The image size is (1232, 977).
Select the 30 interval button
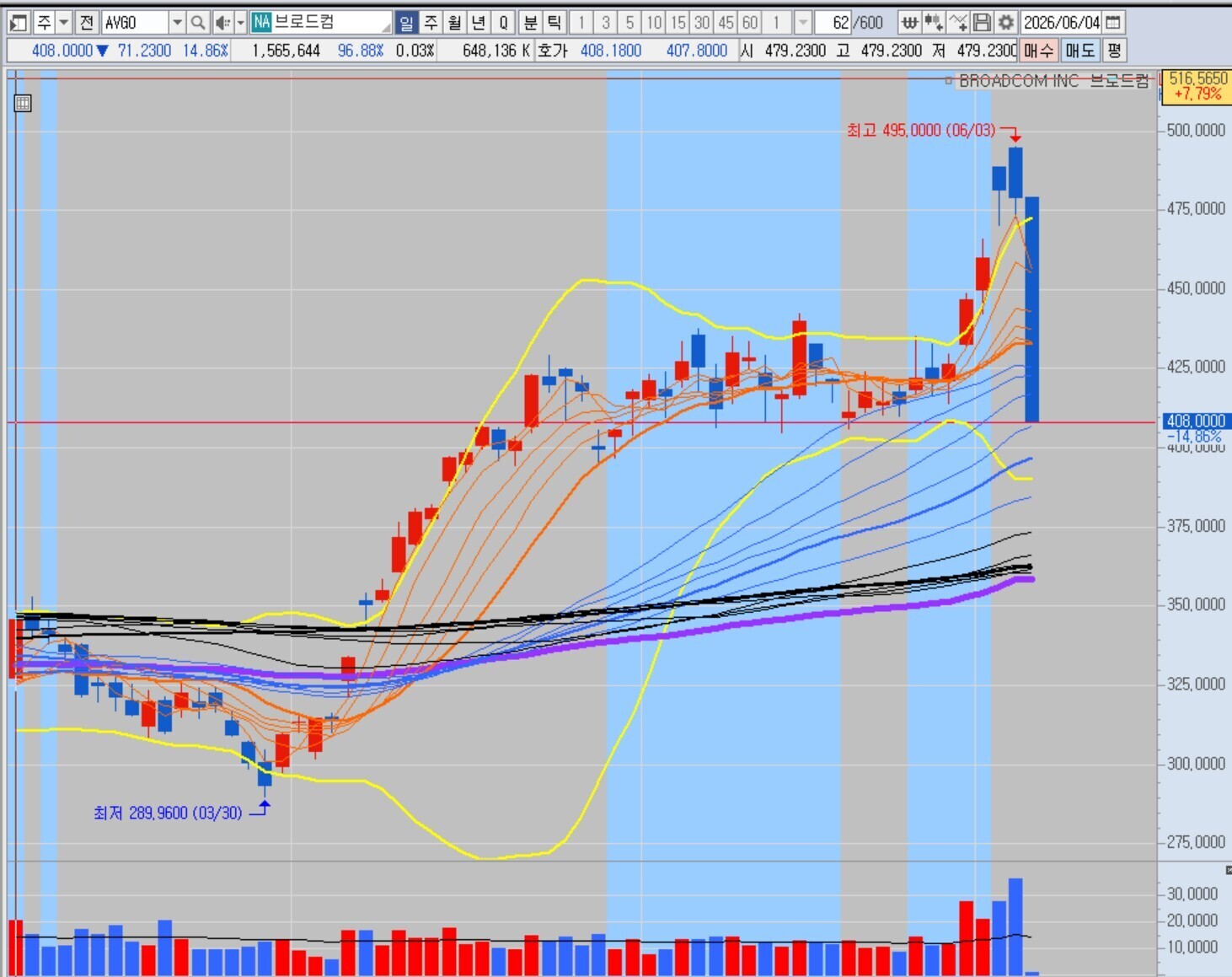click(x=702, y=23)
